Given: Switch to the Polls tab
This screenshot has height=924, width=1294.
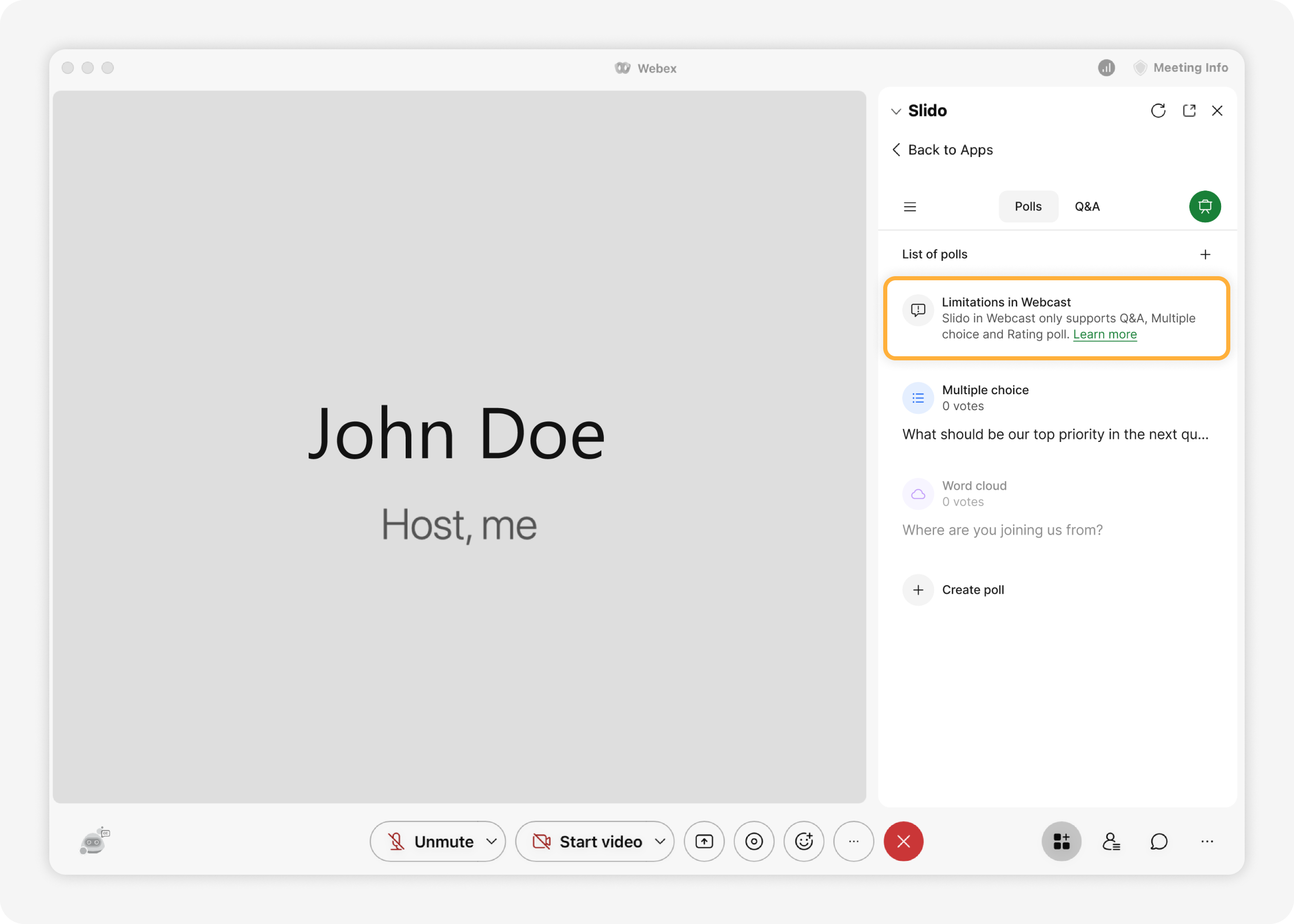Looking at the screenshot, I should 1027,206.
